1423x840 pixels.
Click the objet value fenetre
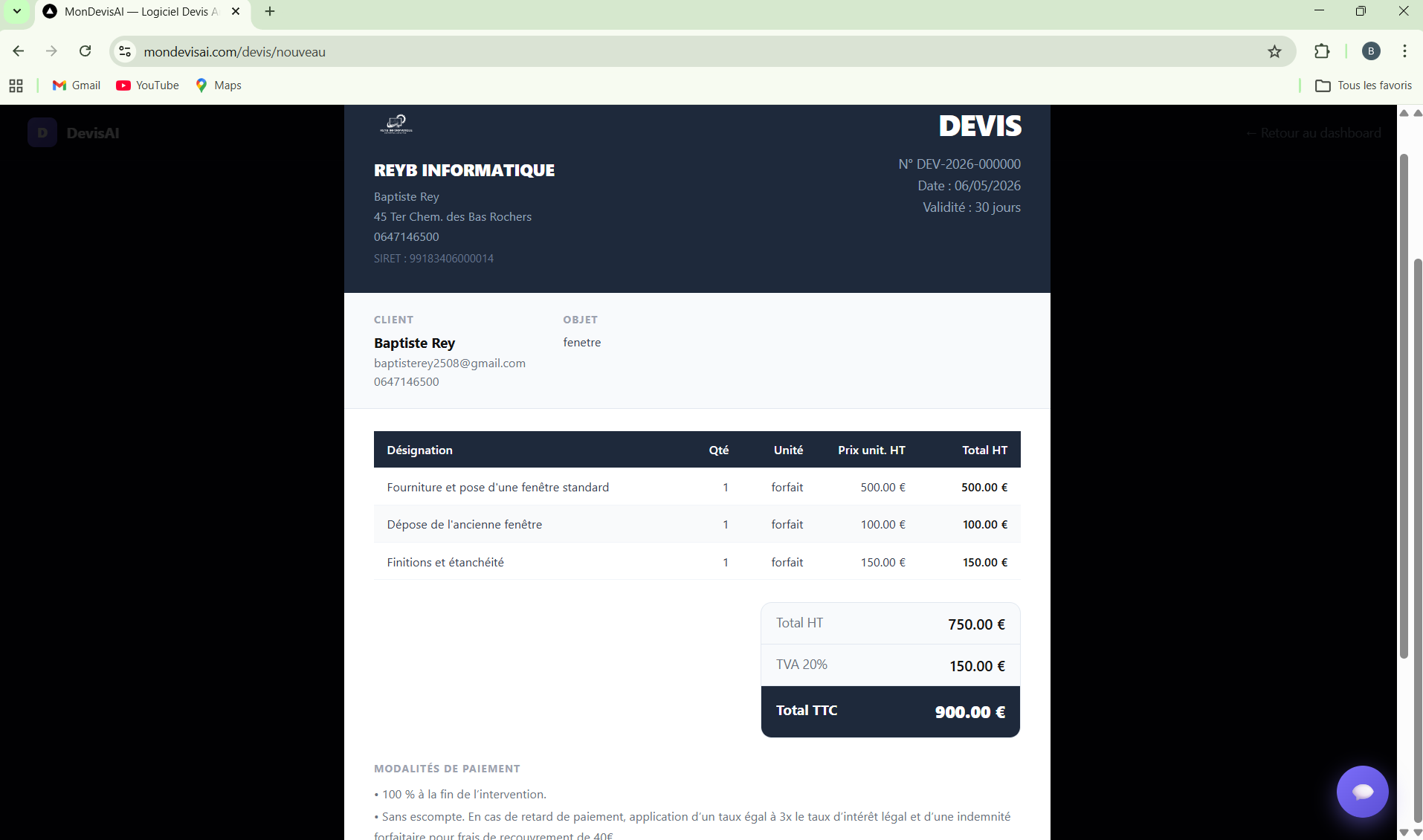[x=582, y=342]
